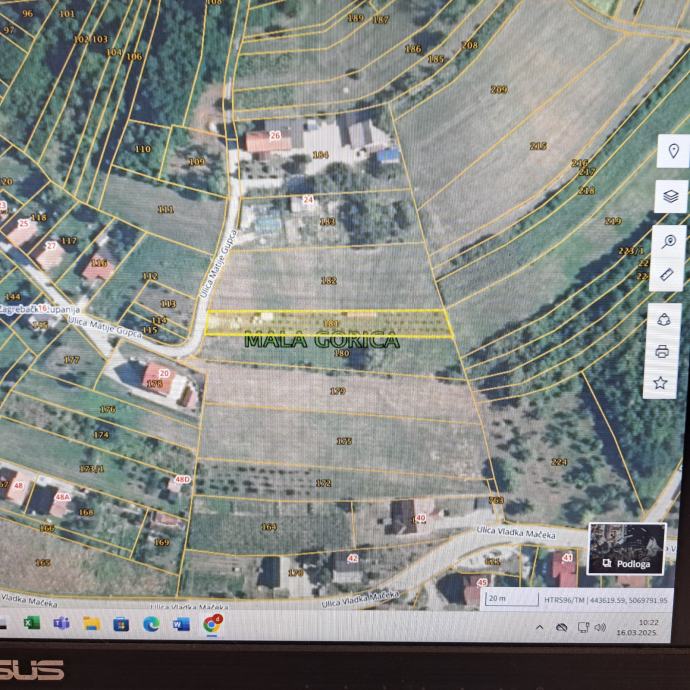Click parcel number 111
Image resolution: width=690 pixels, height=690 pixels.
click(165, 209)
